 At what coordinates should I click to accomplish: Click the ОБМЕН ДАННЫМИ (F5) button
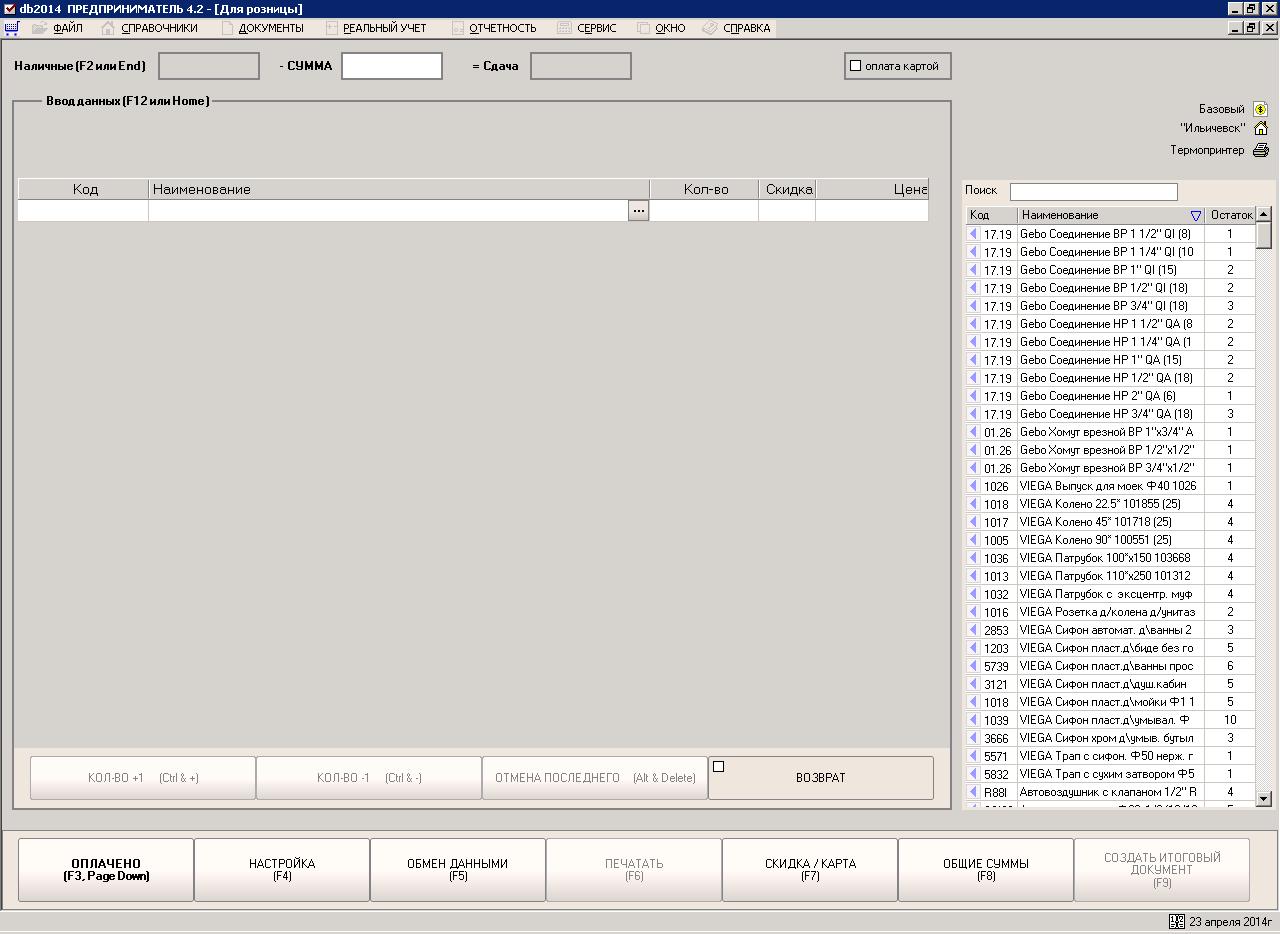pos(458,870)
